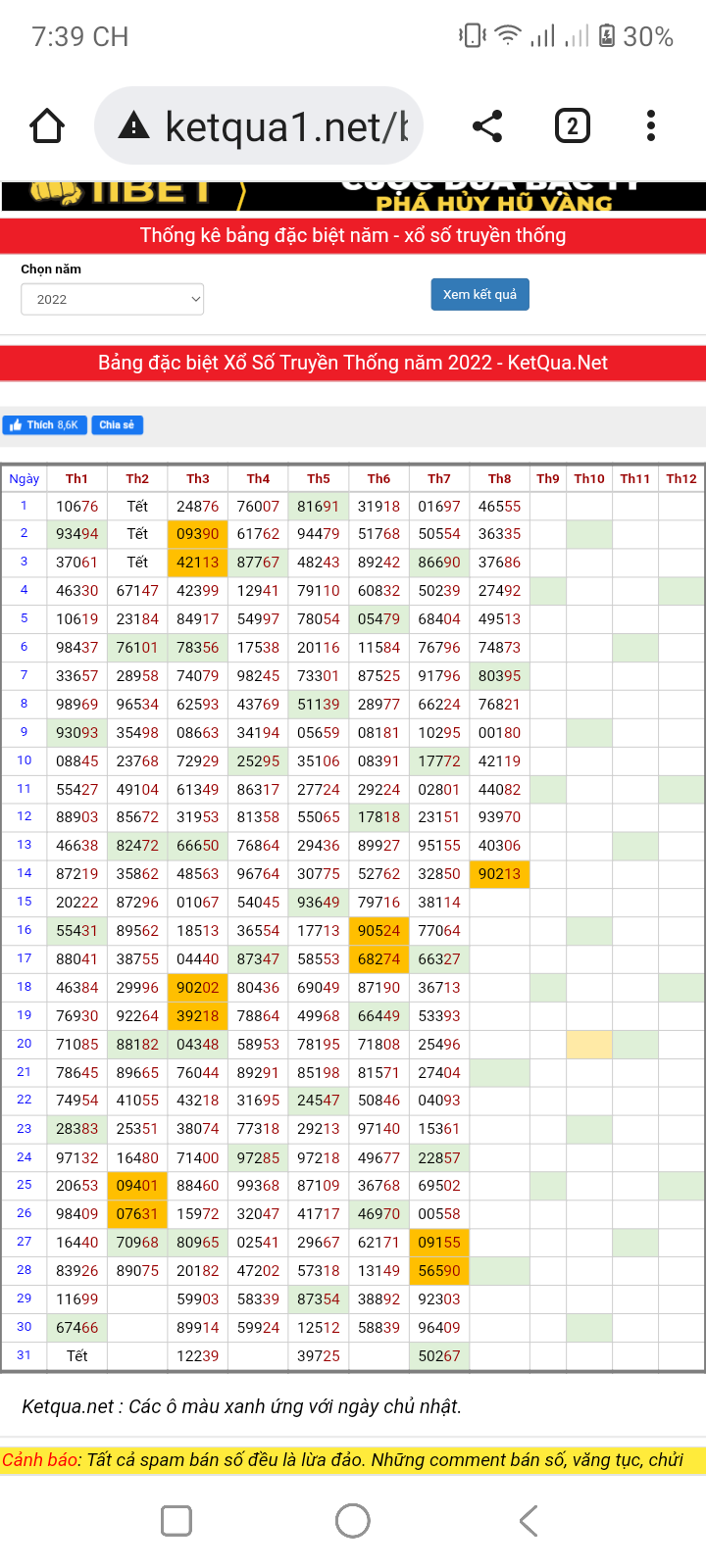Click the Ketqua.net green-cell note text

[241, 1406]
